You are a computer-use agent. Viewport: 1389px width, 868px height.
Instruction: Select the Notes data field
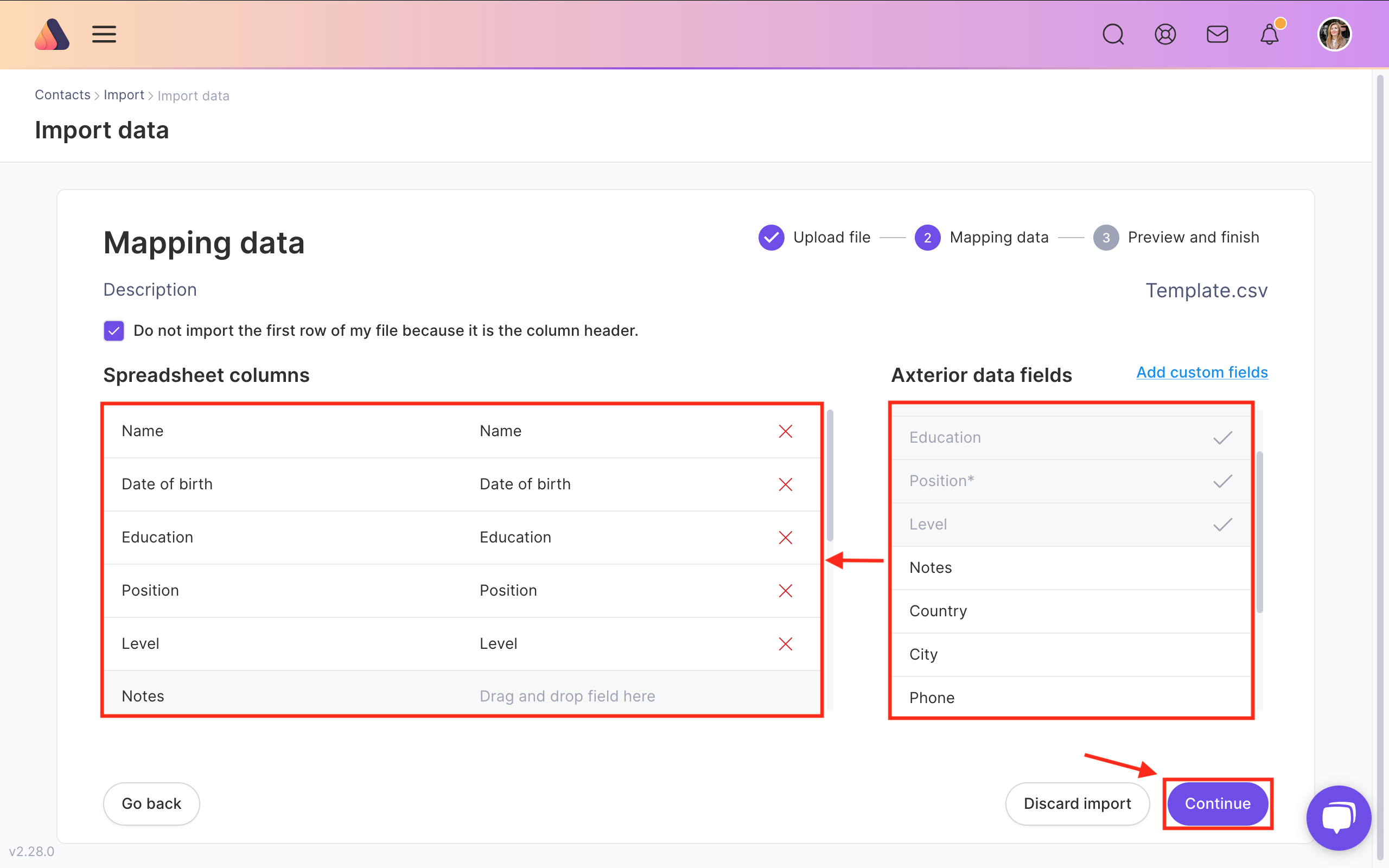click(x=1071, y=568)
